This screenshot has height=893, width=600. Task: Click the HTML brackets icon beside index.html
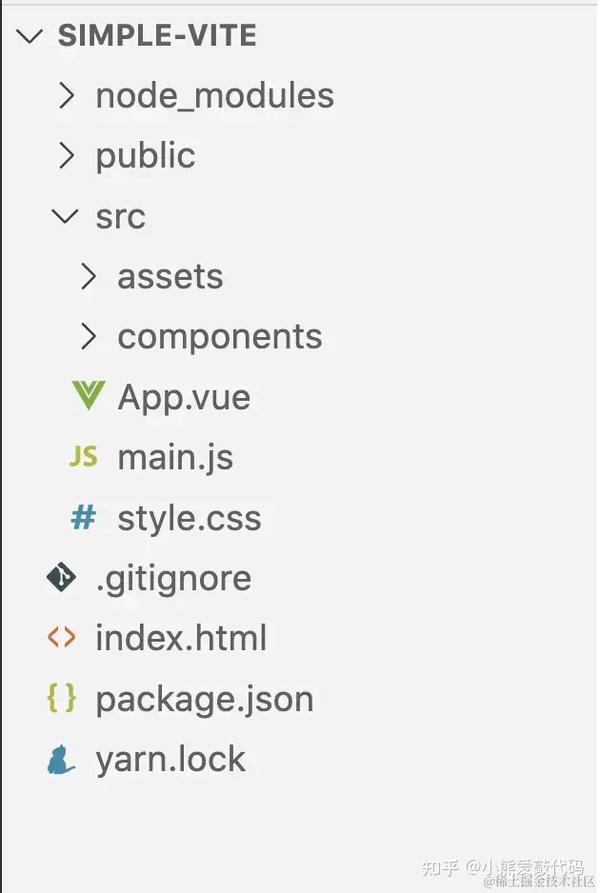point(61,638)
